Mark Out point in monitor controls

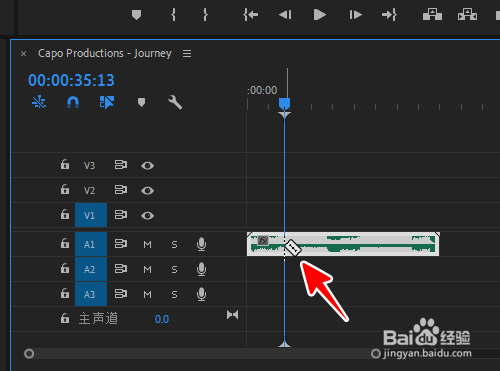click(205, 15)
